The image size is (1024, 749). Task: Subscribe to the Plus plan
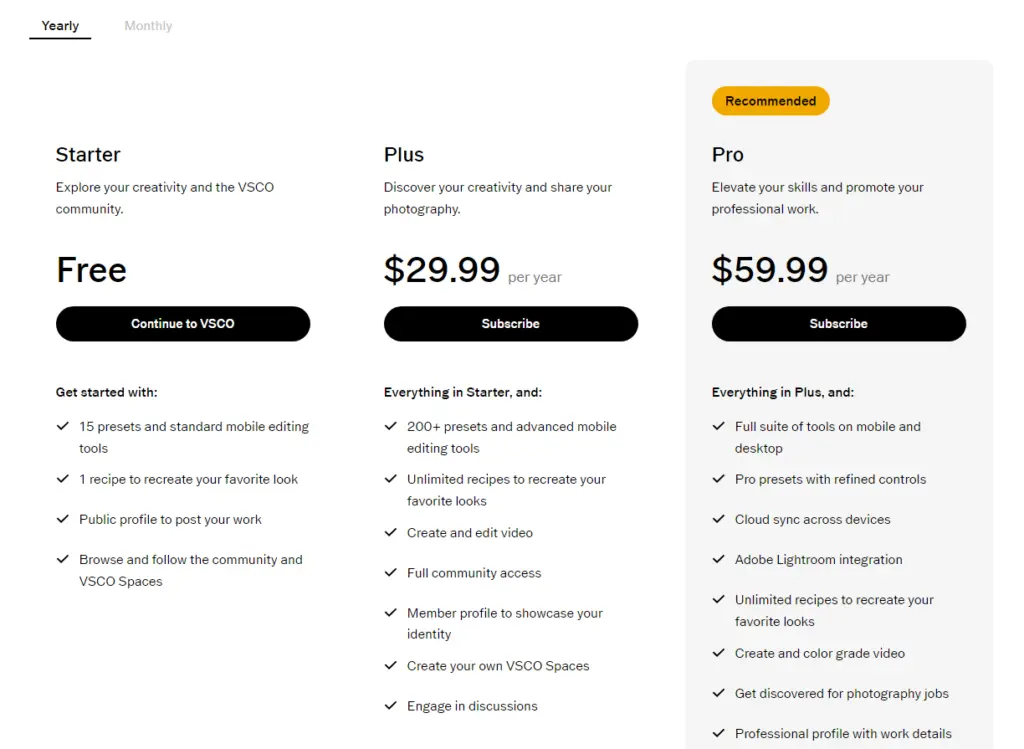click(510, 324)
